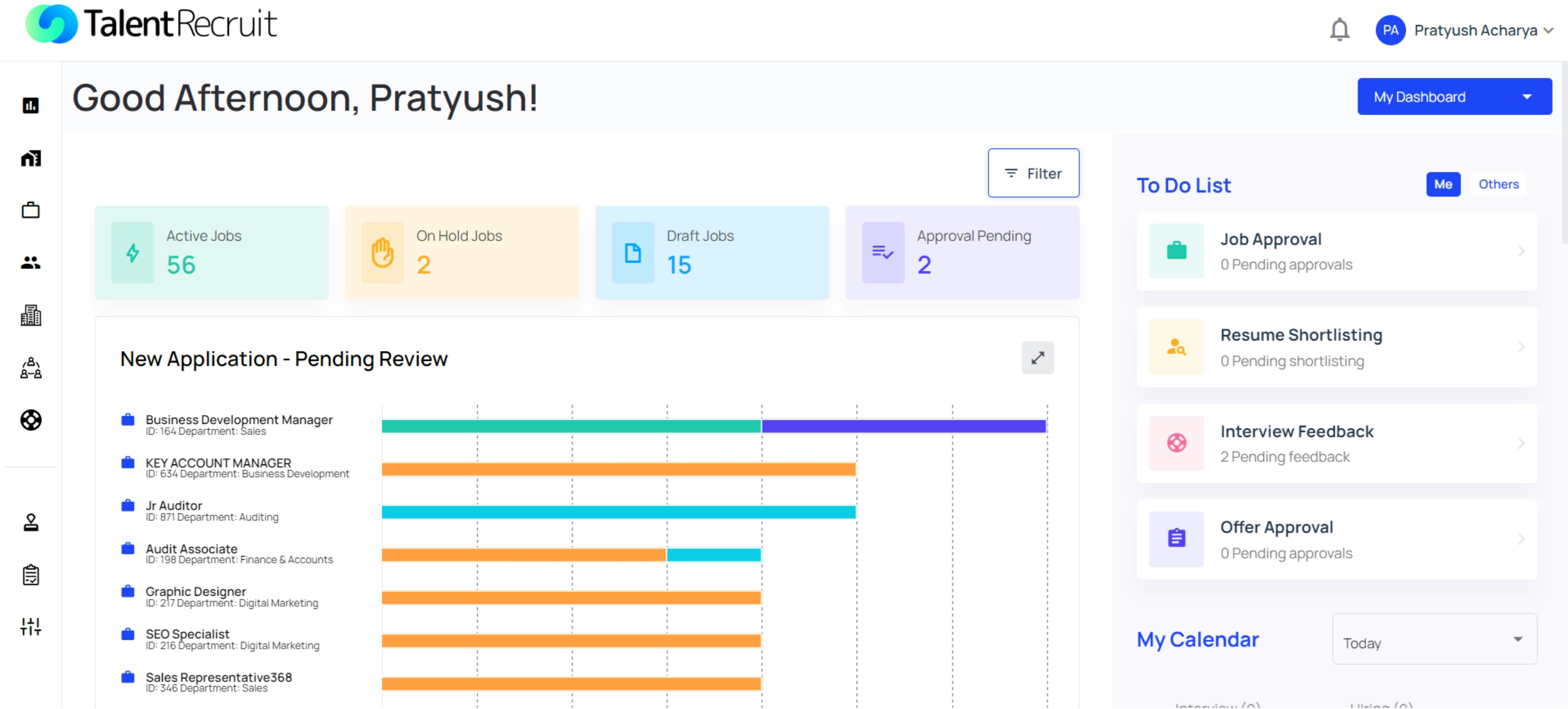Open the Interview Feedback item
Image resolution: width=1568 pixels, height=709 pixels.
(1336, 443)
